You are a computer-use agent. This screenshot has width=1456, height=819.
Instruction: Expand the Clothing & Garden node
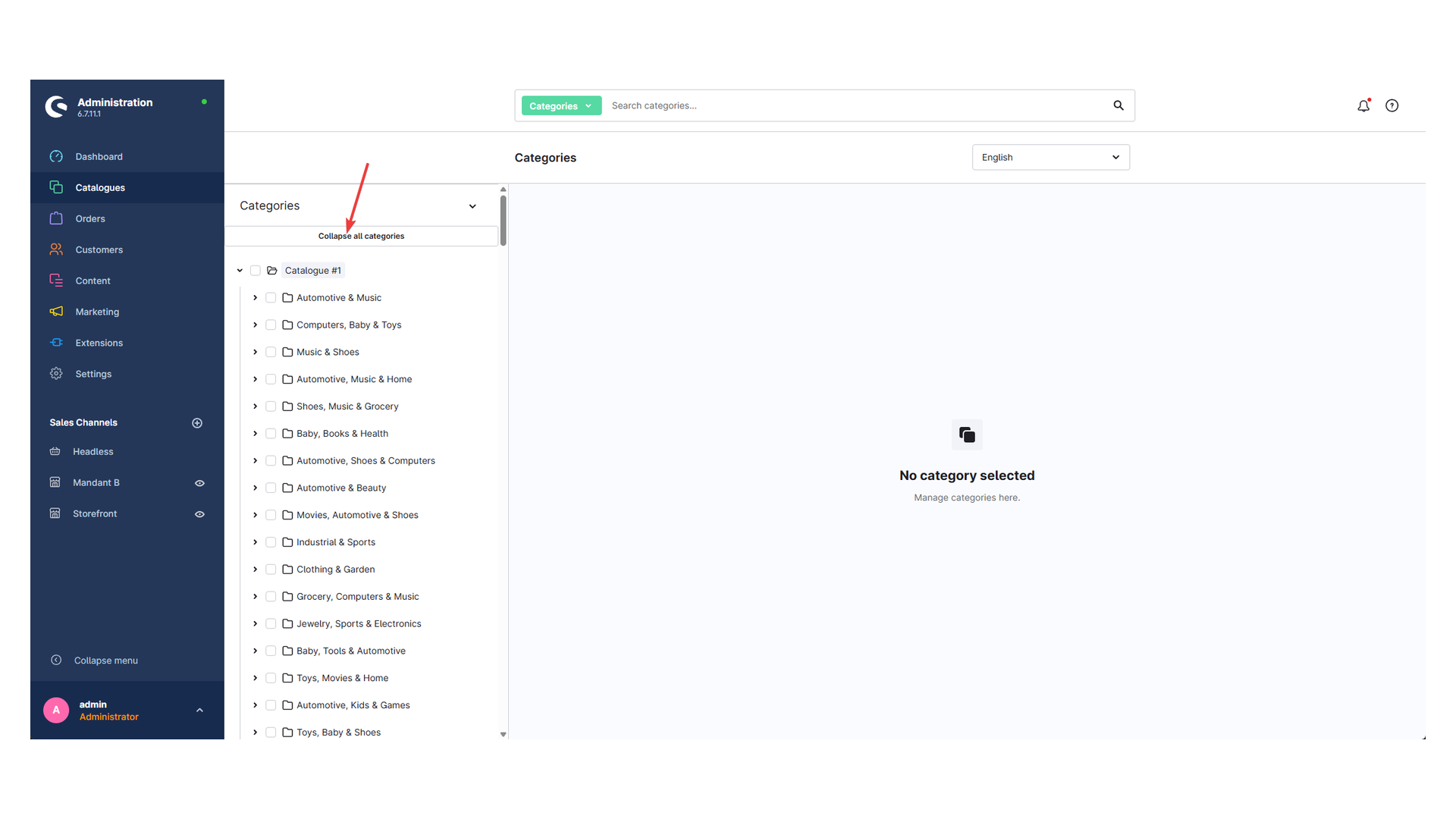pyautogui.click(x=255, y=570)
